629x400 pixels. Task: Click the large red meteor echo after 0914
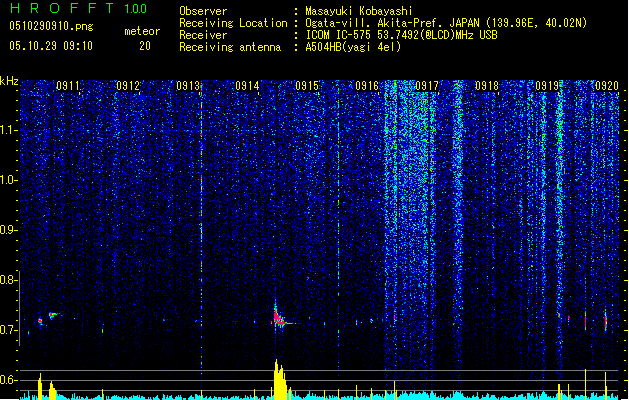tap(279, 318)
